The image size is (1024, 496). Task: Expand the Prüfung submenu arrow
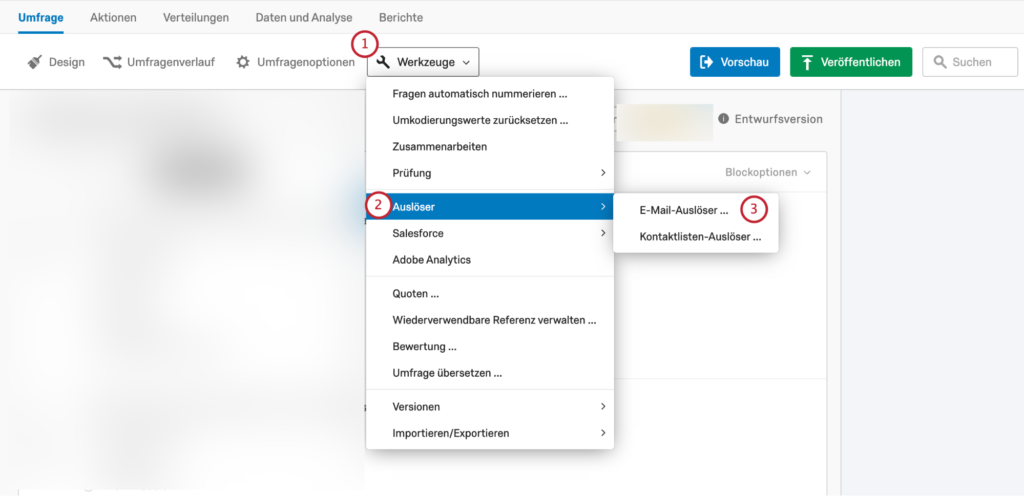(x=603, y=173)
